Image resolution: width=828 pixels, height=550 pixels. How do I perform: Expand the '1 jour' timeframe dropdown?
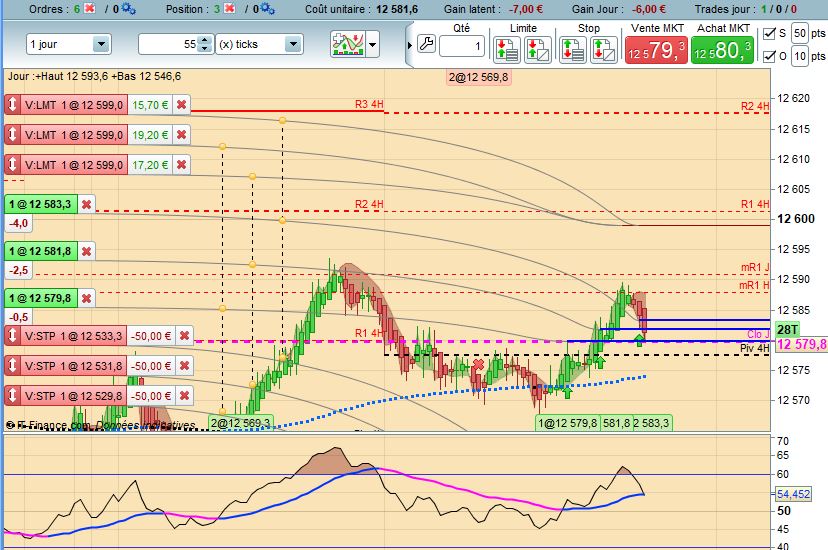(x=101, y=44)
